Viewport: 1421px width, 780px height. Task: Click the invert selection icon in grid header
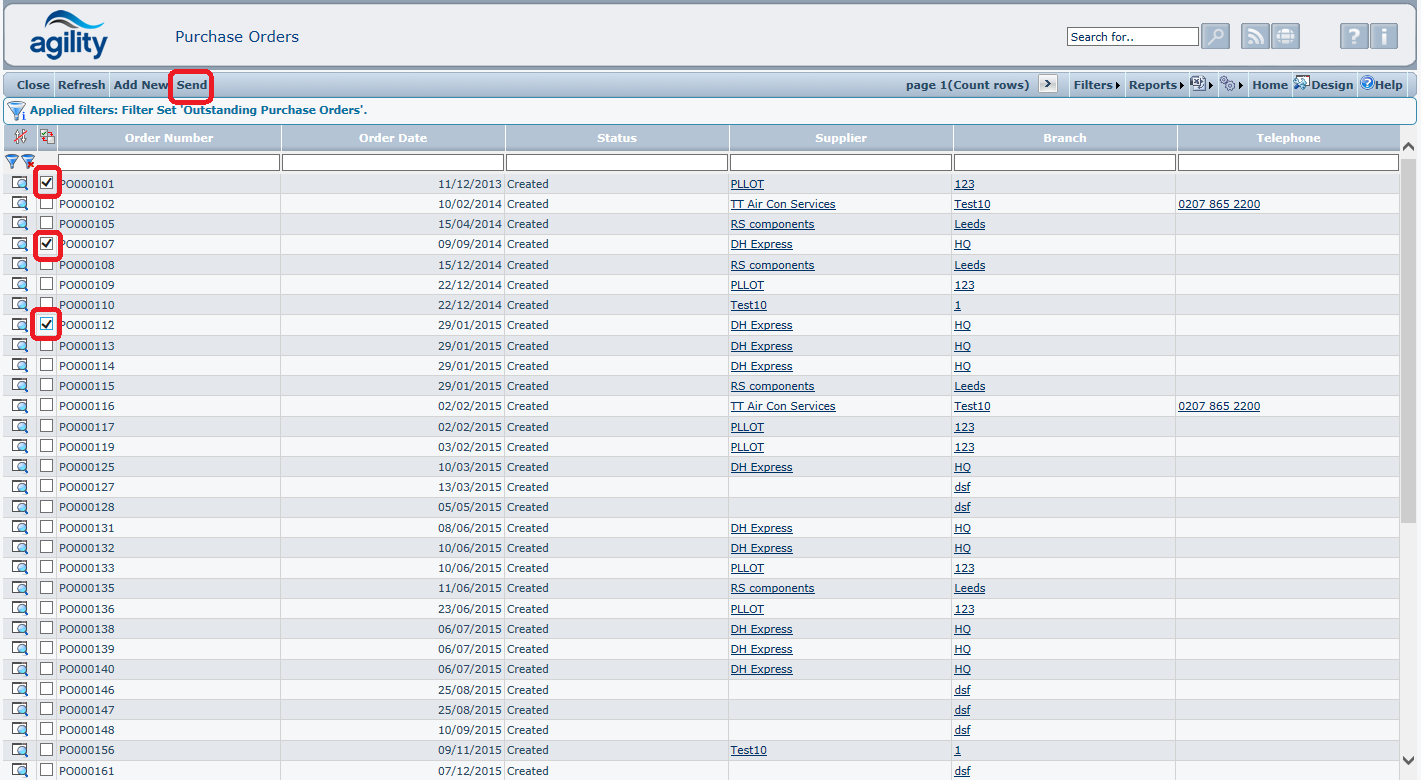[x=47, y=137]
